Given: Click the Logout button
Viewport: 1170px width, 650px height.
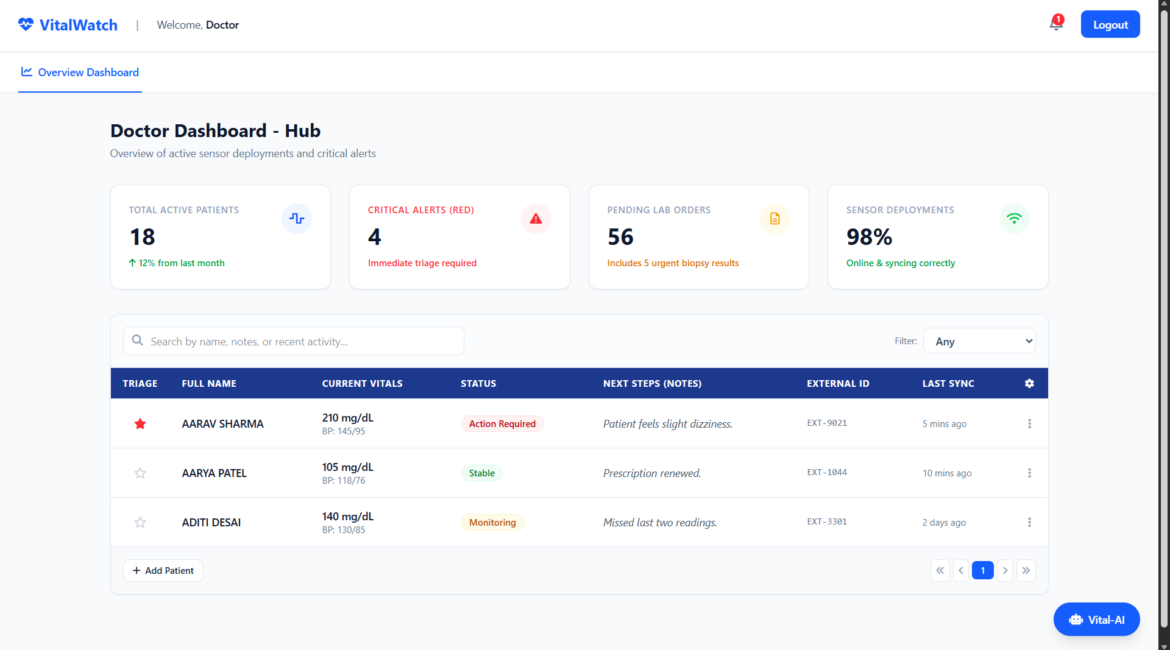Looking at the screenshot, I should coord(1110,25).
